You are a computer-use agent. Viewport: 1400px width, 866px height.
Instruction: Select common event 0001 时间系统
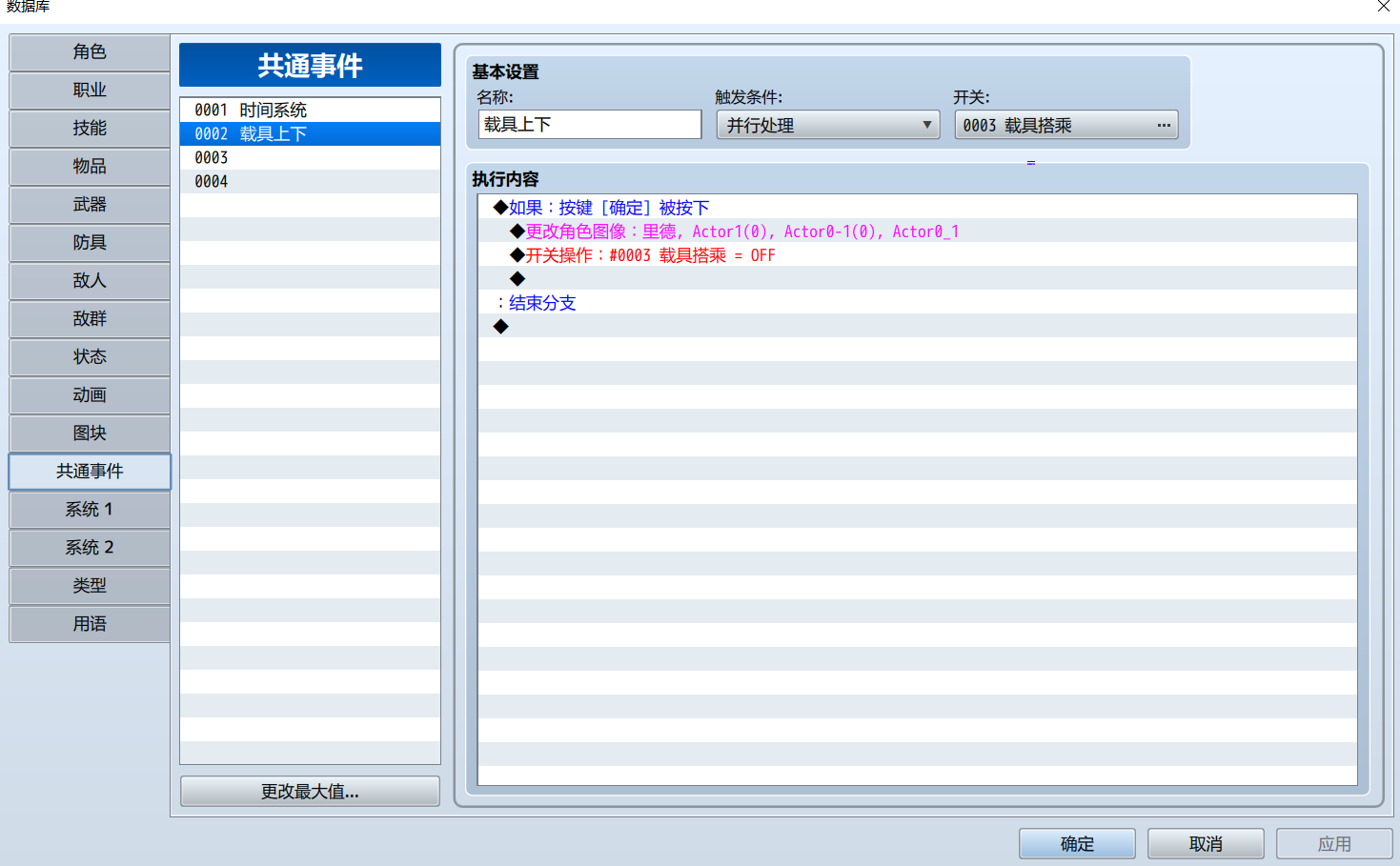310,111
